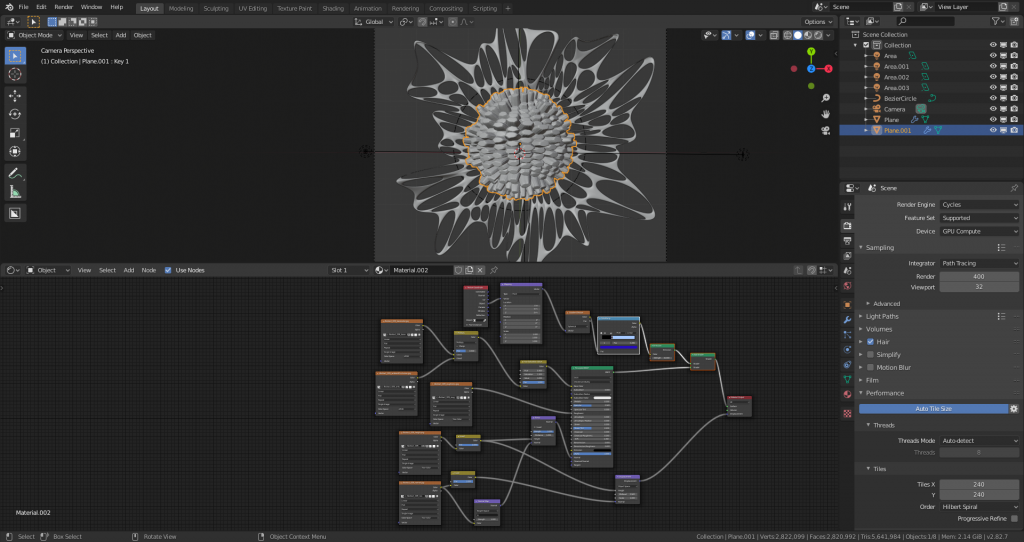Expand the Film panel

[x=872, y=380]
